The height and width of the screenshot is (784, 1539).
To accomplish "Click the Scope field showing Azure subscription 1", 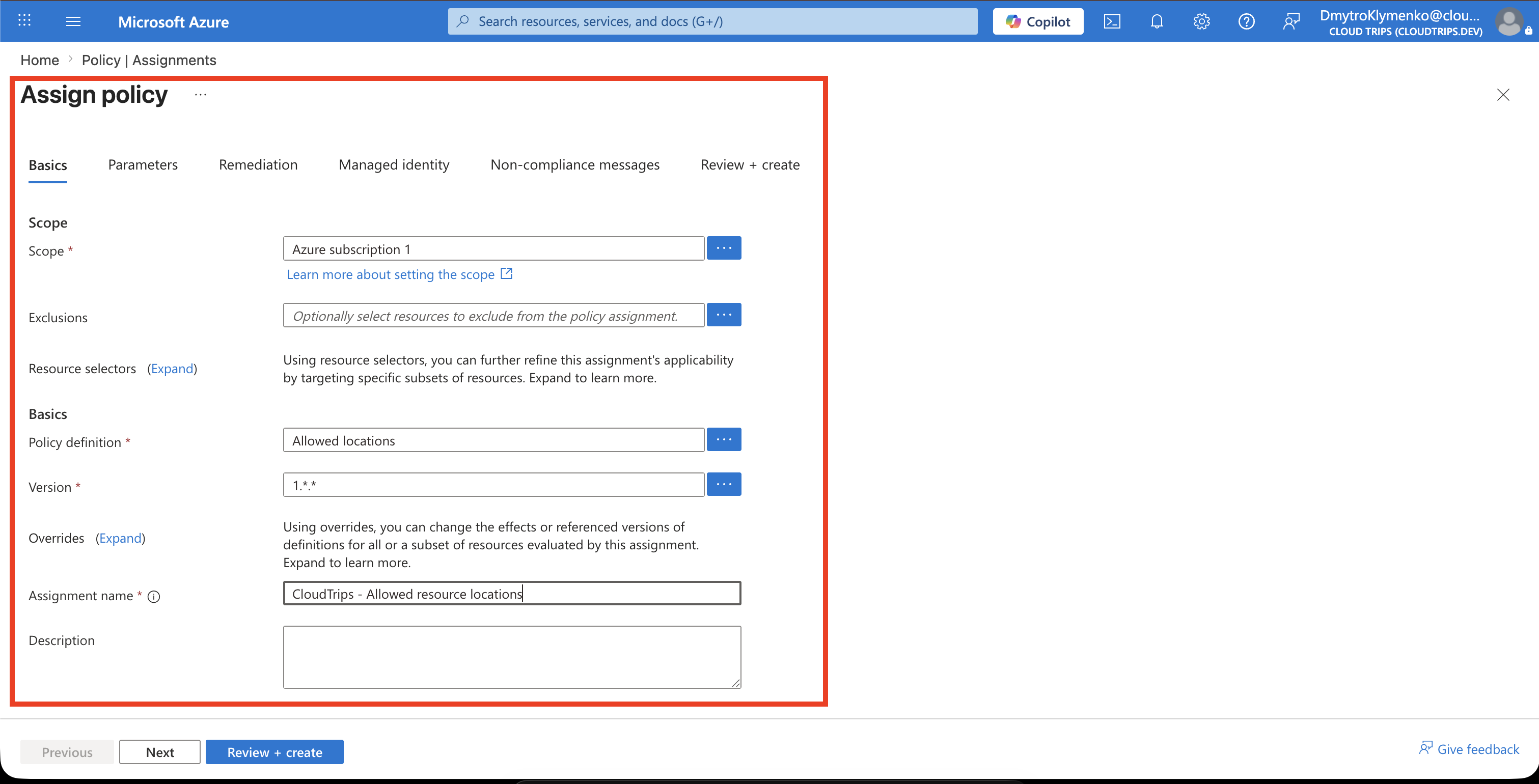I will pyautogui.click(x=493, y=248).
